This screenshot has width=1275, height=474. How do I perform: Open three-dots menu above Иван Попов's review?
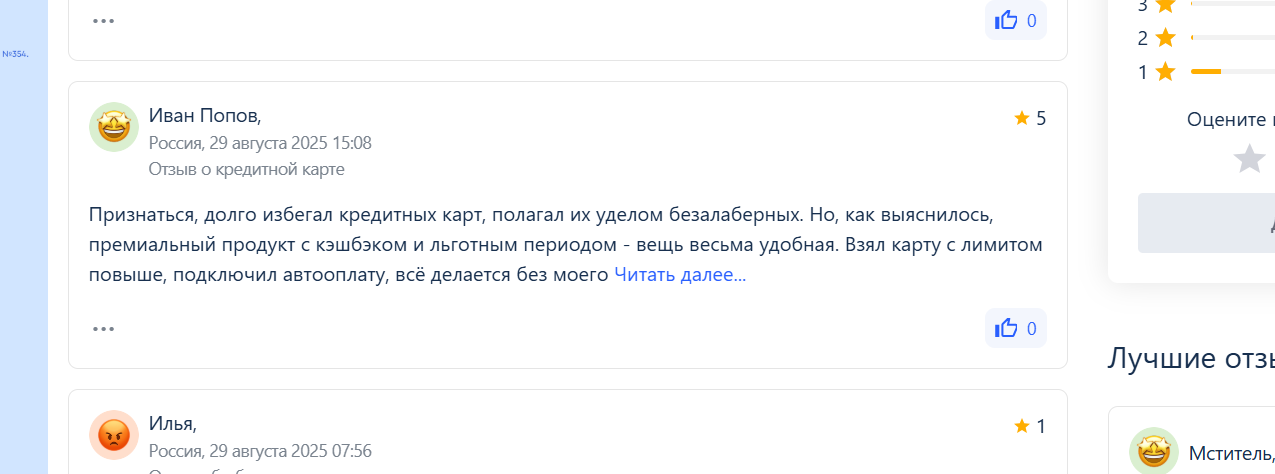(x=104, y=20)
